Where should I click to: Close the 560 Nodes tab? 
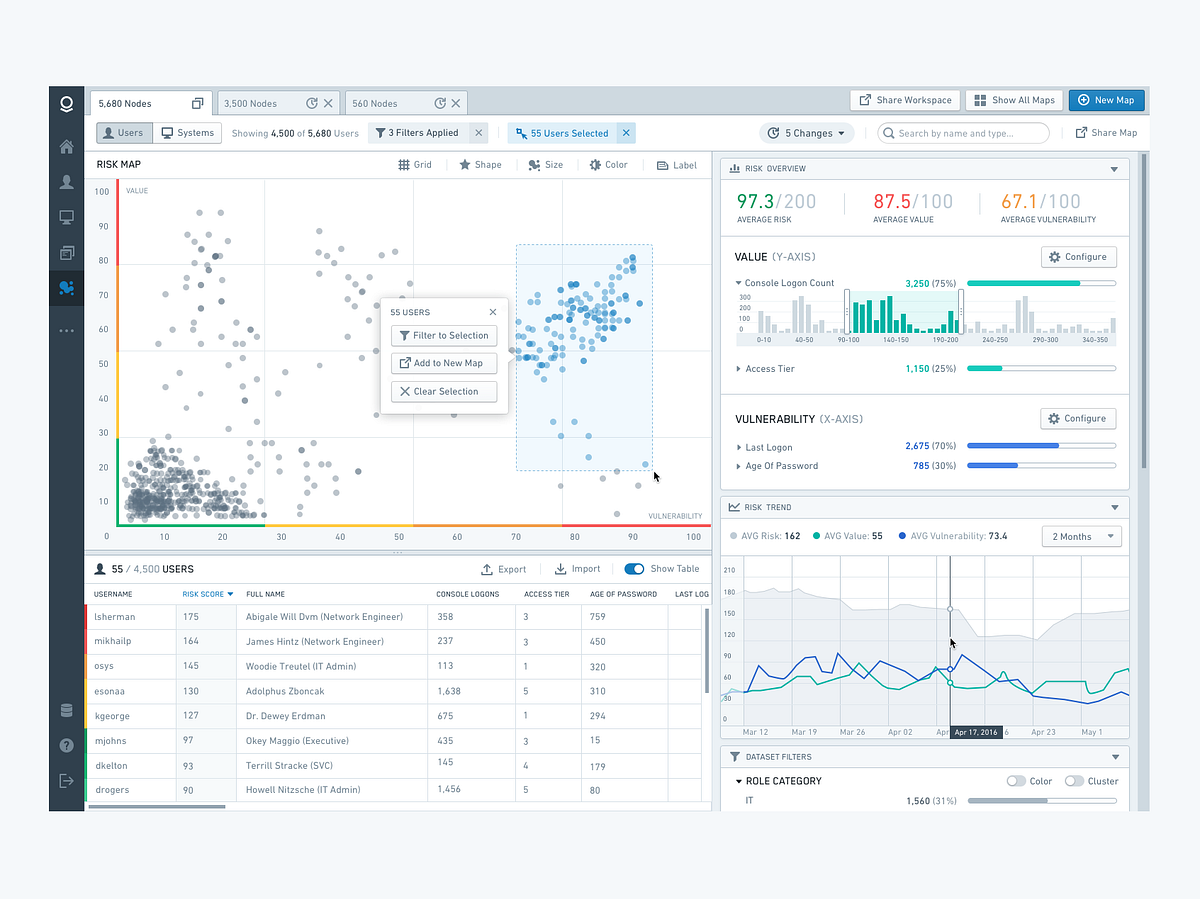pos(457,103)
